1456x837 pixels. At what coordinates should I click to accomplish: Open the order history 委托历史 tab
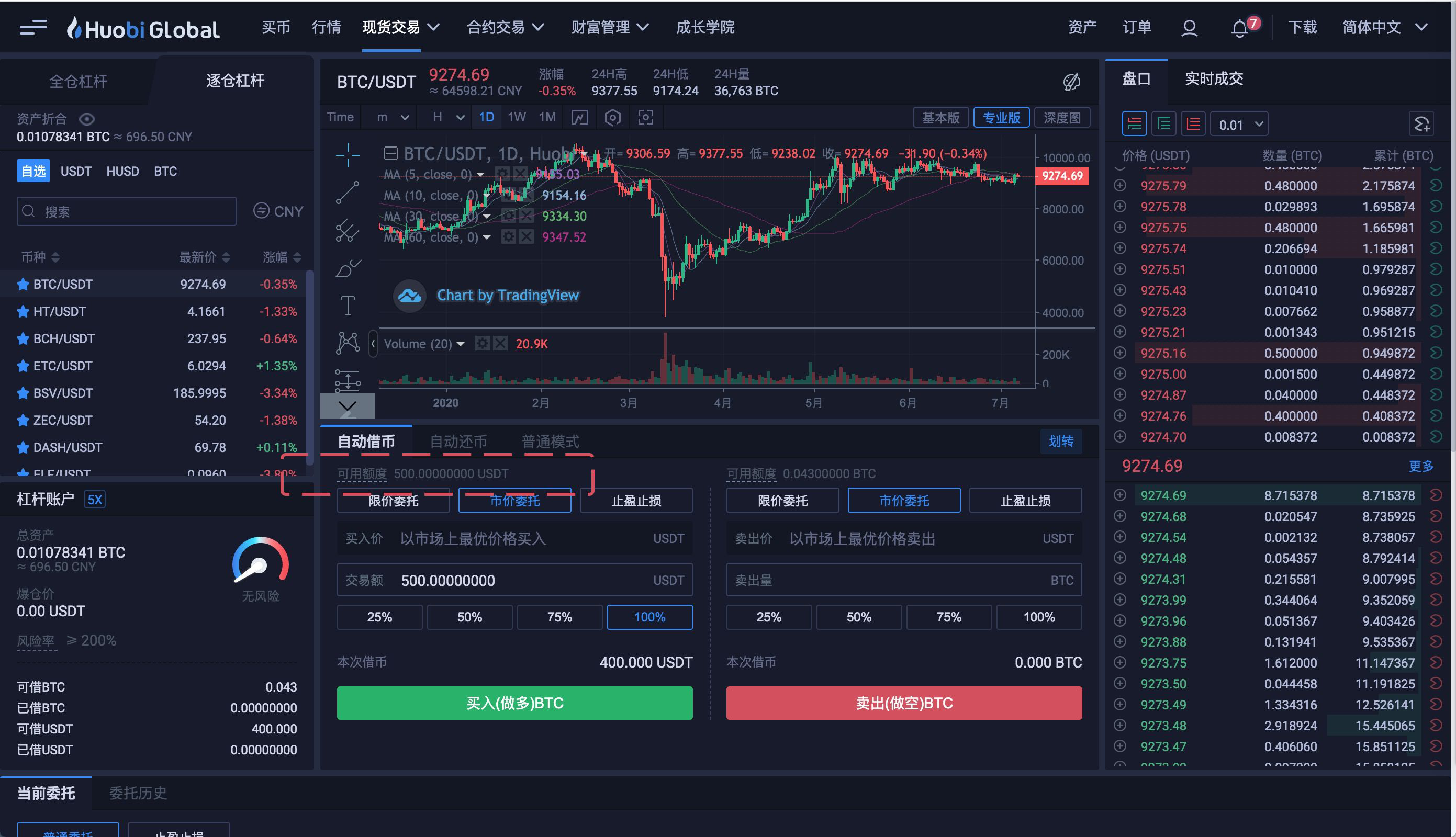pyautogui.click(x=138, y=793)
